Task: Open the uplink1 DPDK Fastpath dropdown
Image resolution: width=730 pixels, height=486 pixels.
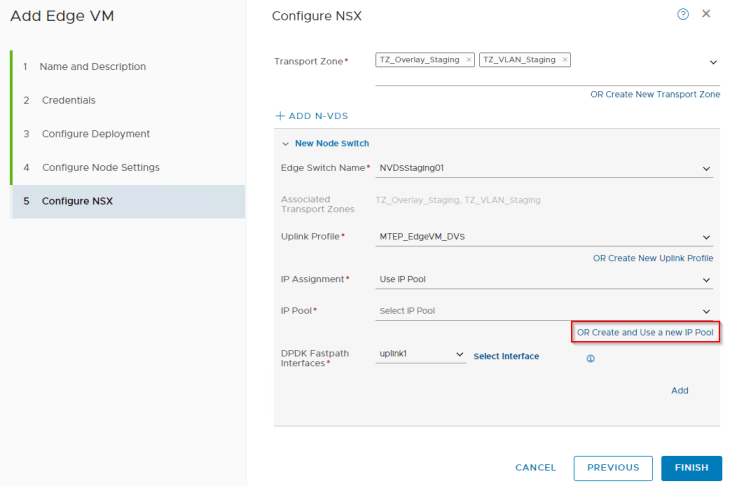Action: [459, 355]
